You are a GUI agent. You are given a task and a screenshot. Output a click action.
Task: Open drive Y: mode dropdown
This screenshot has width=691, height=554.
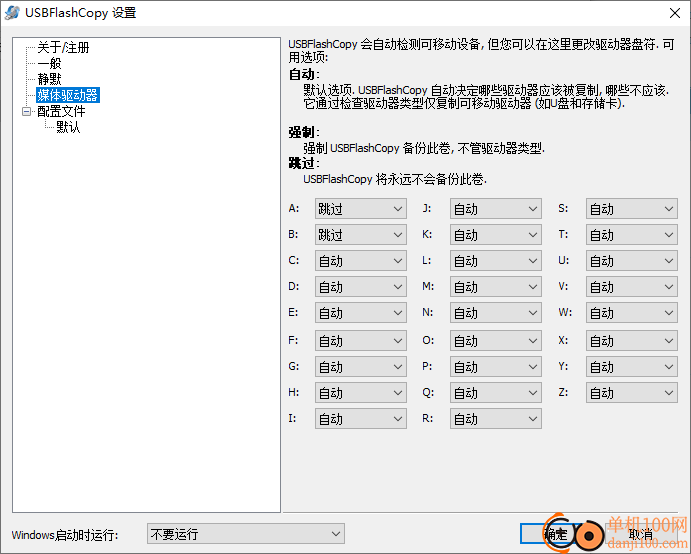pos(632,366)
